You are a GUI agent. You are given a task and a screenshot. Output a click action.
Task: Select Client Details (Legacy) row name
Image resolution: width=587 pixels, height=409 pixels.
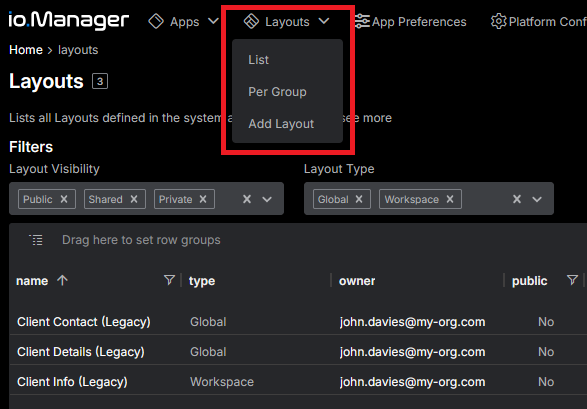[81, 352]
